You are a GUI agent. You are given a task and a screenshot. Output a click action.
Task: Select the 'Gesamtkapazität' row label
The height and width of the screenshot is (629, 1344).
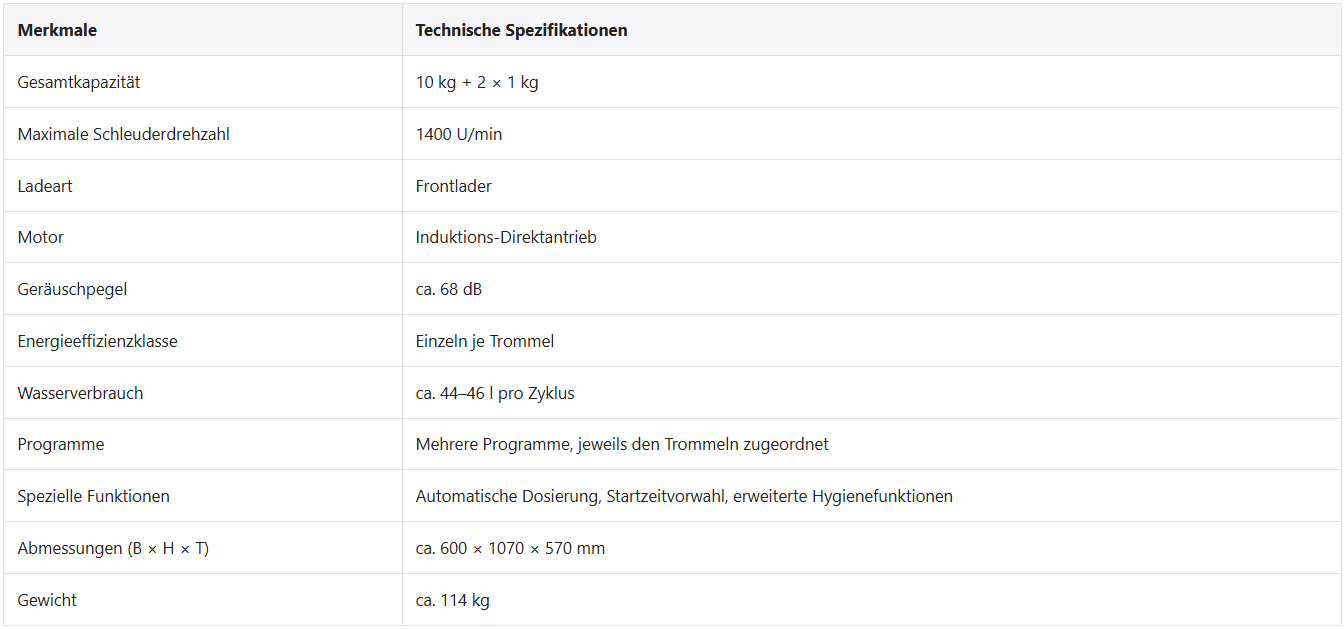click(x=79, y=82)
